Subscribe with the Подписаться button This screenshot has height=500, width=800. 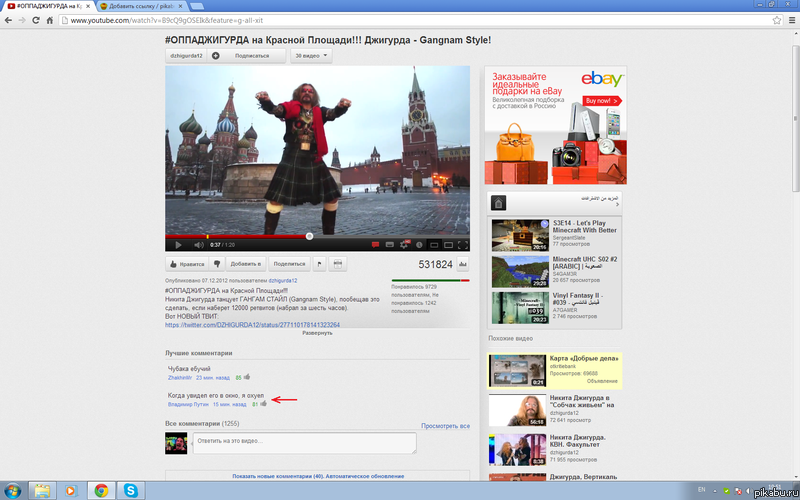click(246, 56)
